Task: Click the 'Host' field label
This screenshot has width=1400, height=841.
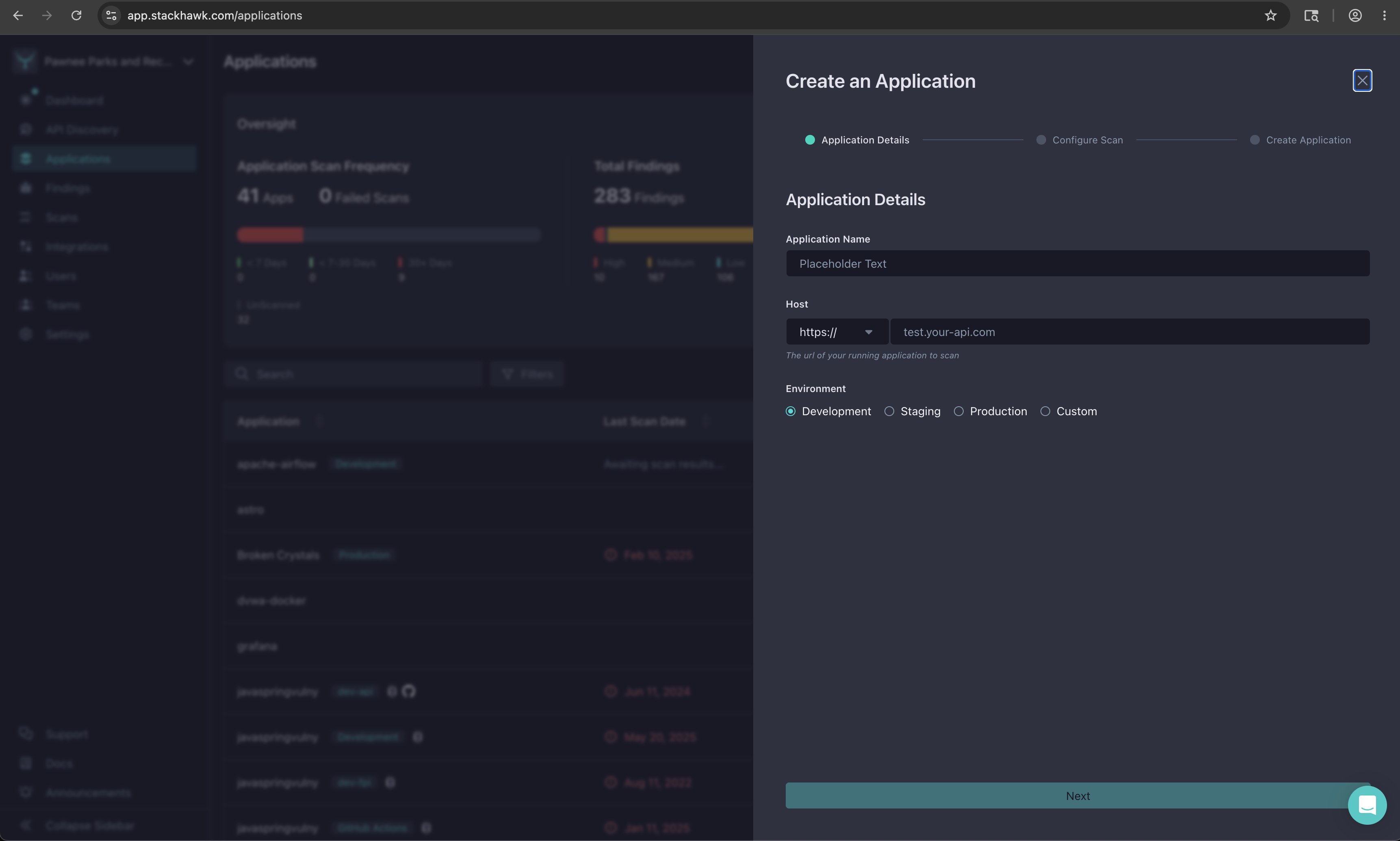Action: 797,304
